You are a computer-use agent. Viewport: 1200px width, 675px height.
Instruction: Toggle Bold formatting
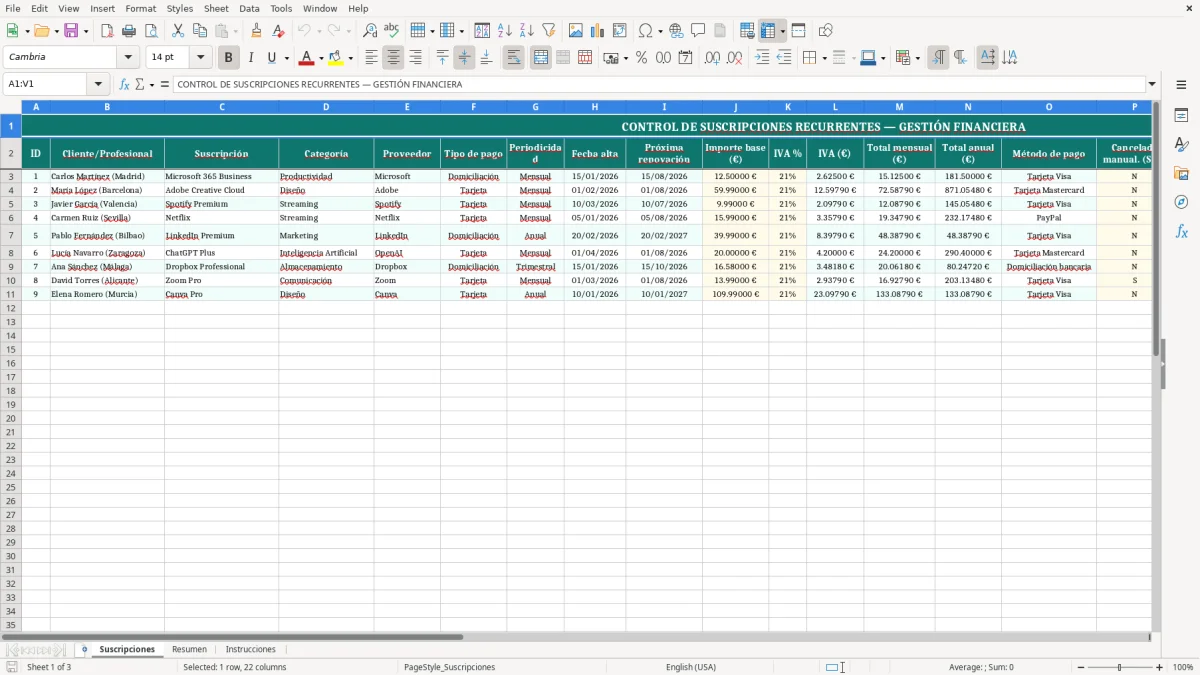click(229, 58)
